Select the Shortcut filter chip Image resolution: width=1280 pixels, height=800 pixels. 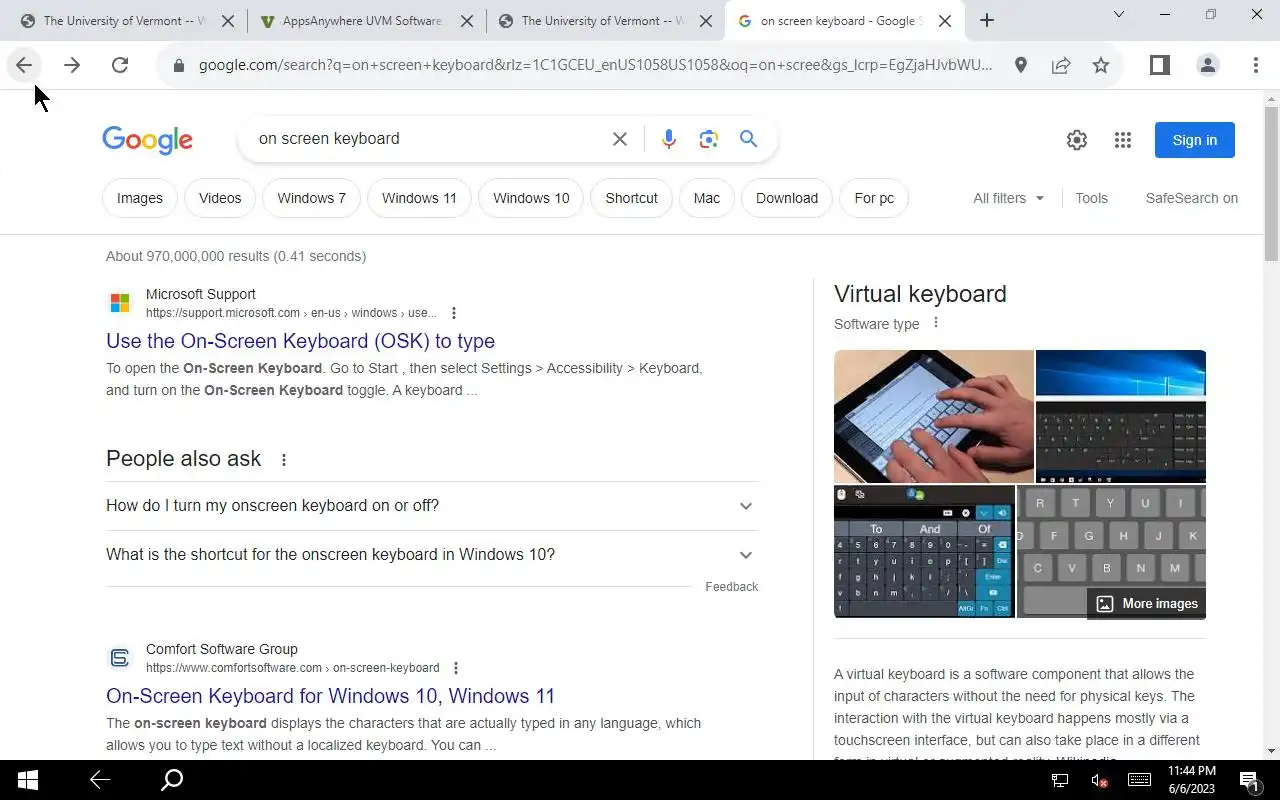(x=631, y=198)
